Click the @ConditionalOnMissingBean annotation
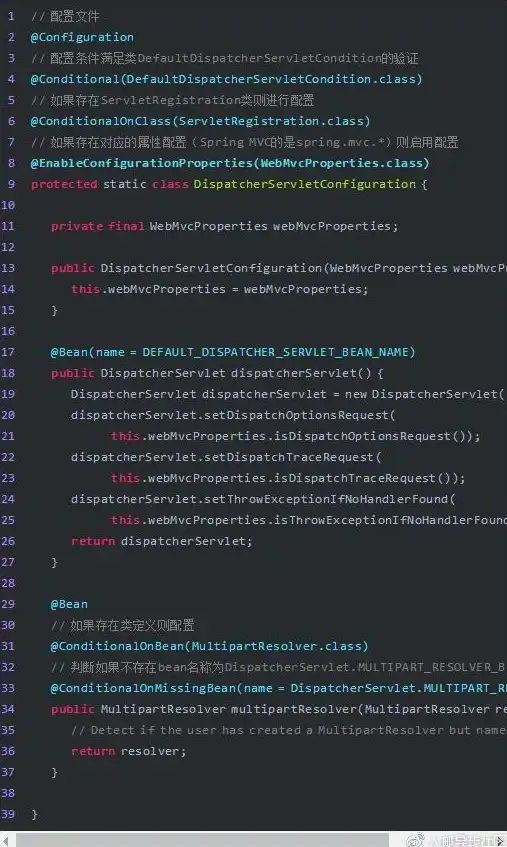This screenshot has width=507, height=847. tap(143, 688)
